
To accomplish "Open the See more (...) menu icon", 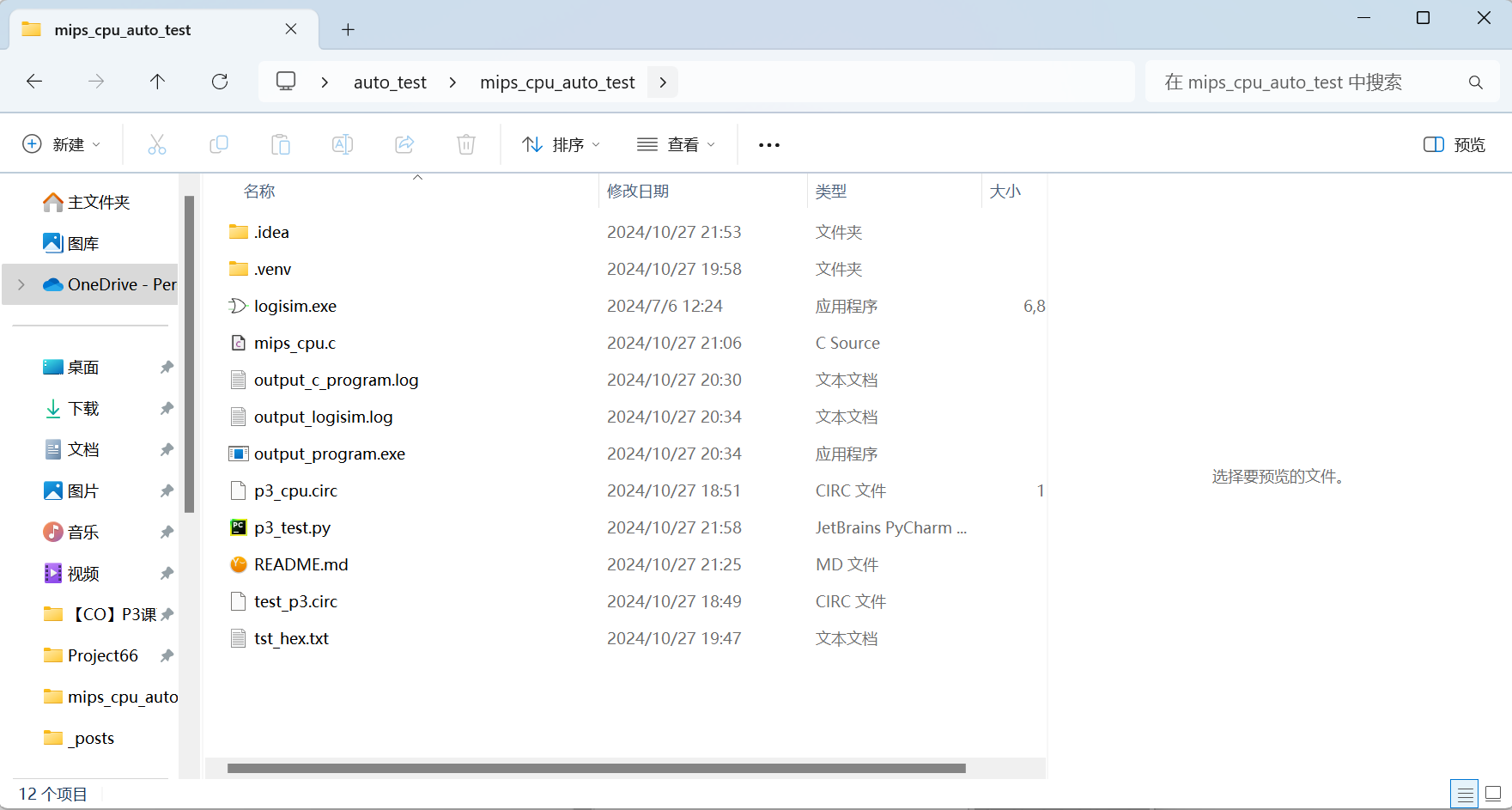I will (768, 143).
